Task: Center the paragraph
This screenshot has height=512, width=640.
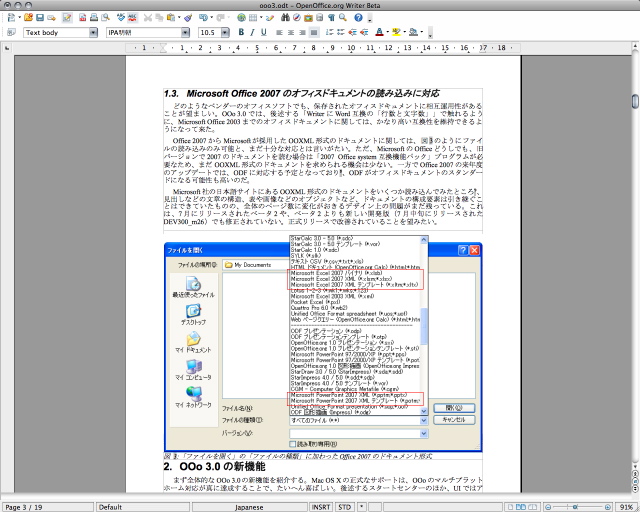Action: pyautogui.click(x=291, y=32)
